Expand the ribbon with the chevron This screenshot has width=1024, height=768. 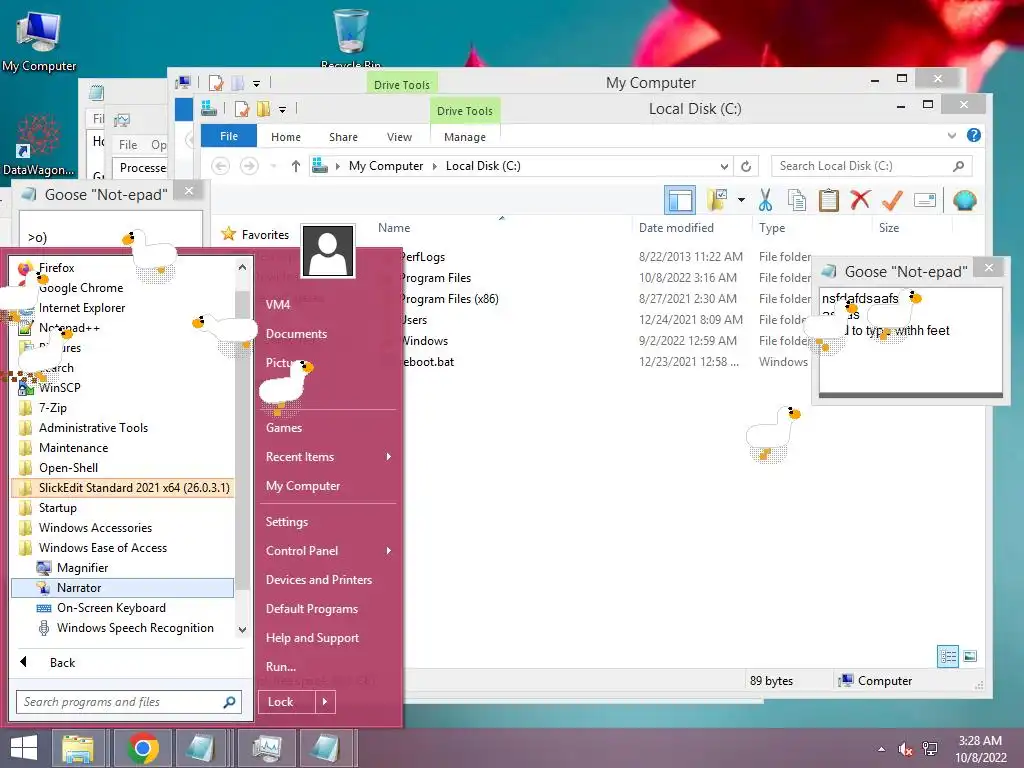tap(952, 136)
